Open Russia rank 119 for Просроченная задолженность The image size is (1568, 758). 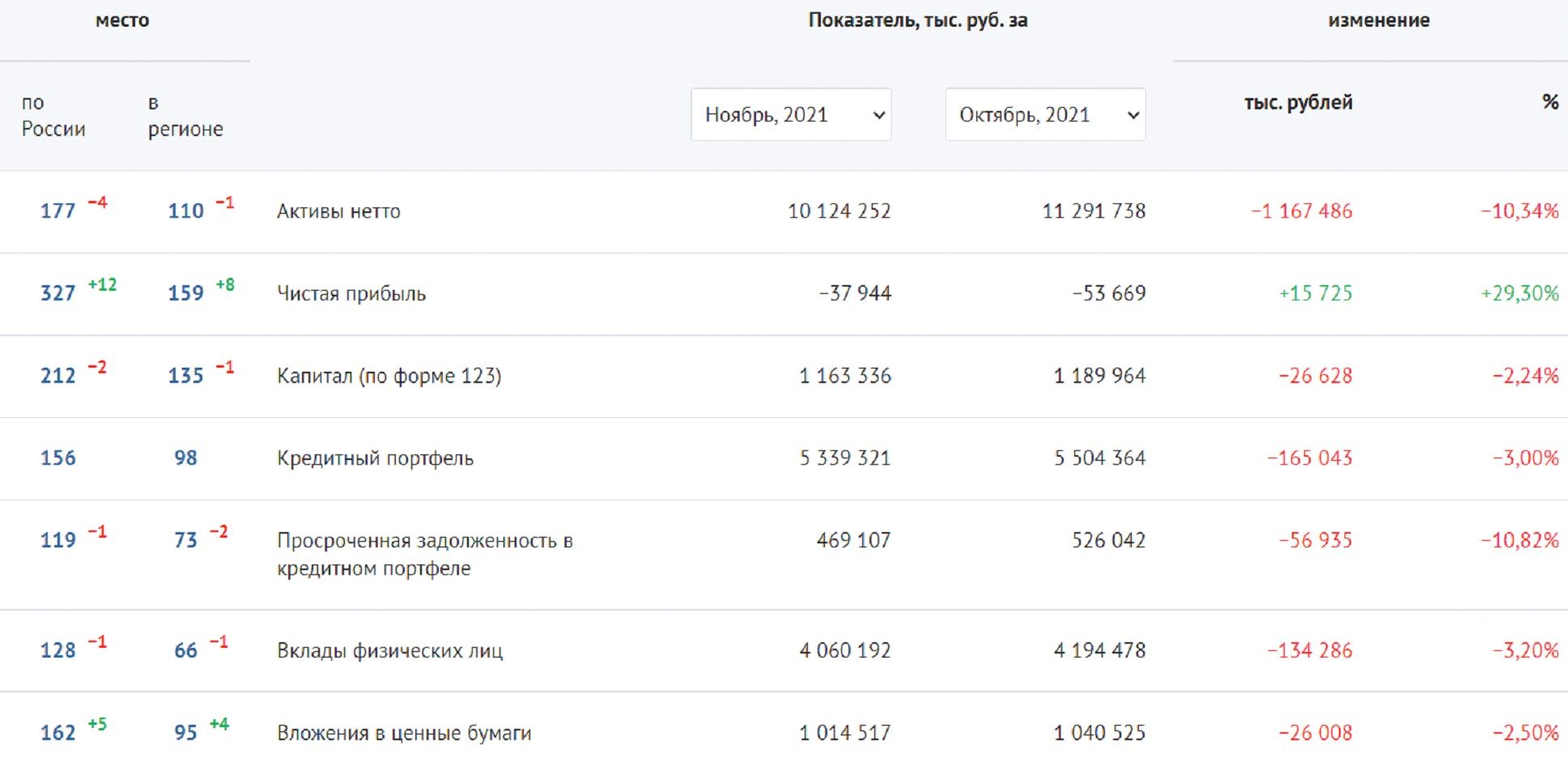pos(57,540)
